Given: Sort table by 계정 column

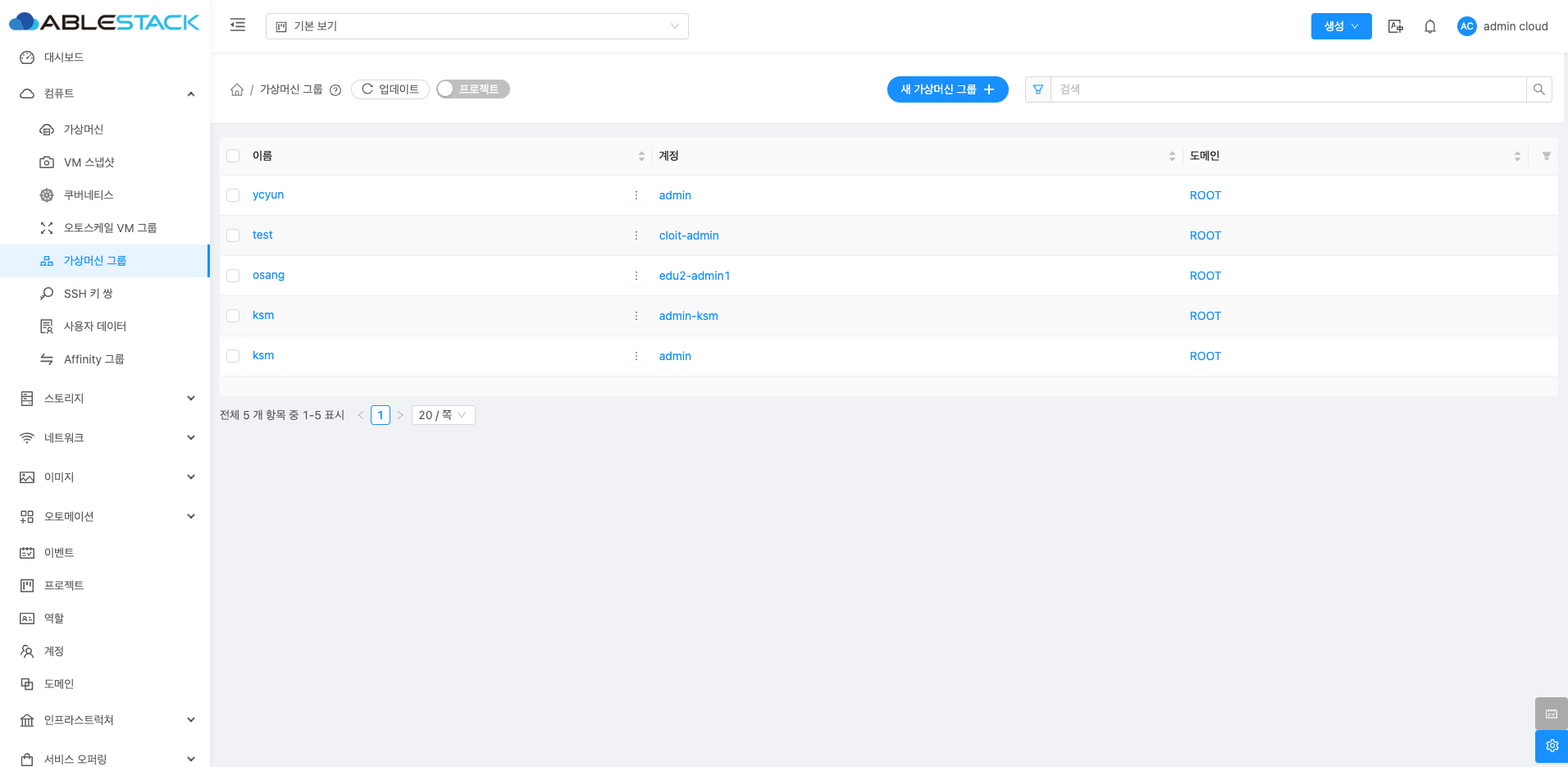Looking at the screenshot, I should pyautogui.click(x=1172, y=156).
